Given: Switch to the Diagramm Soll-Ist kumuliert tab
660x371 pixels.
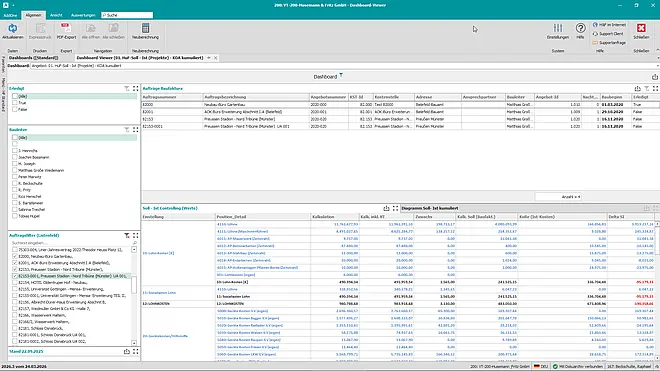Looking at the screenshot, I should pos(429,208).
